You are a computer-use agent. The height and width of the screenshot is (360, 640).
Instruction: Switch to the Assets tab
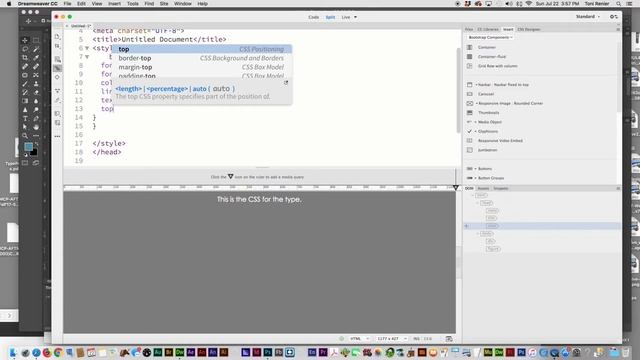[483, 189]
